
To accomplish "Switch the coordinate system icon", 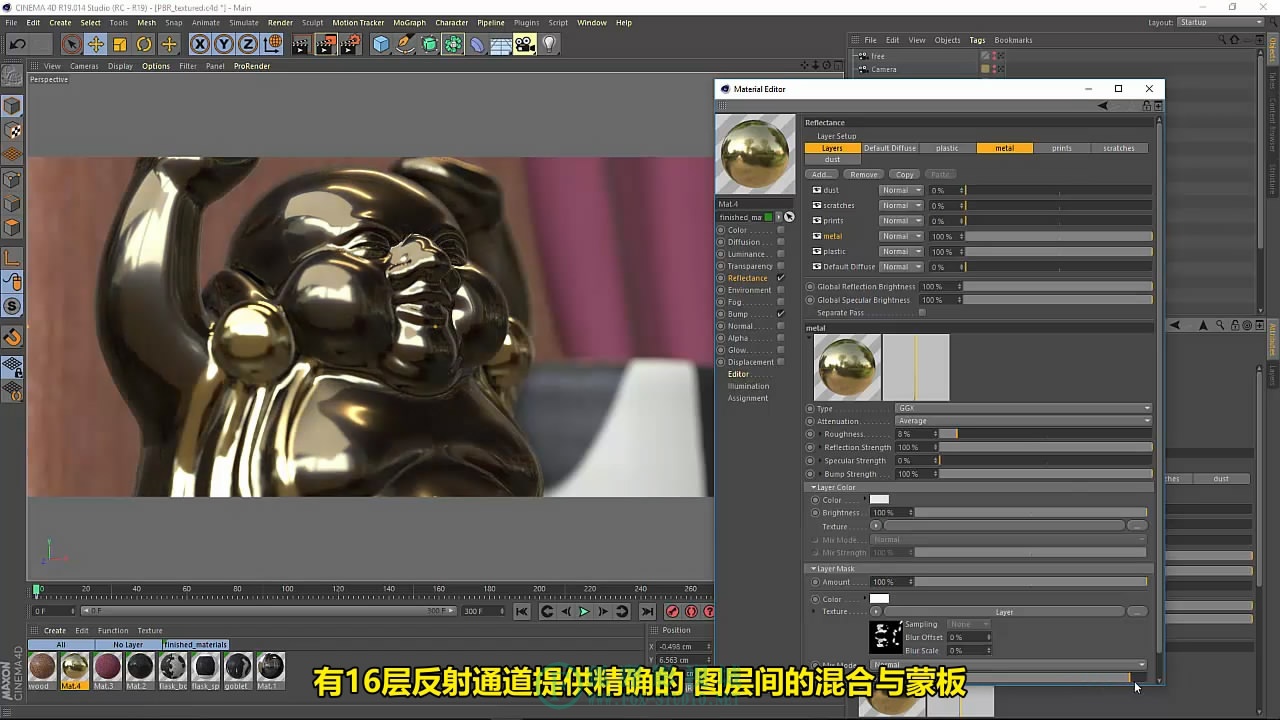I will coord(273,44).
